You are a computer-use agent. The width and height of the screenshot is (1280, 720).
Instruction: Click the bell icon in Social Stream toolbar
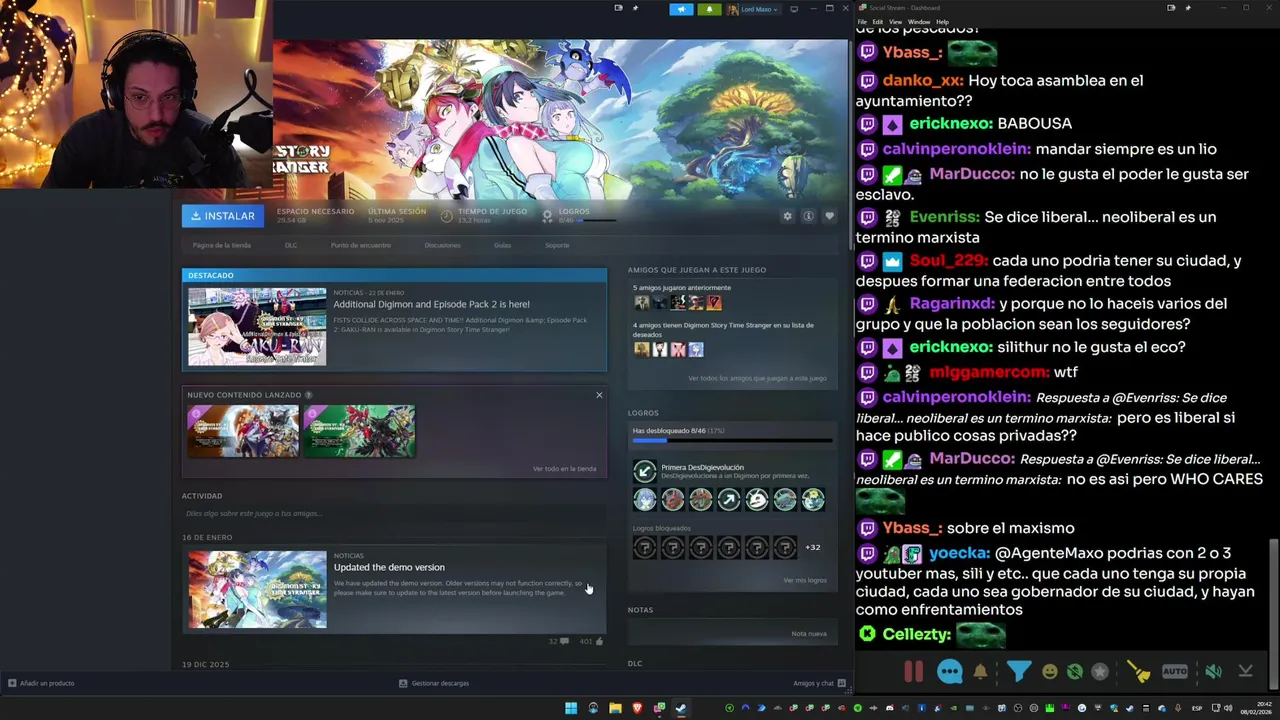(x=980, y=672)
